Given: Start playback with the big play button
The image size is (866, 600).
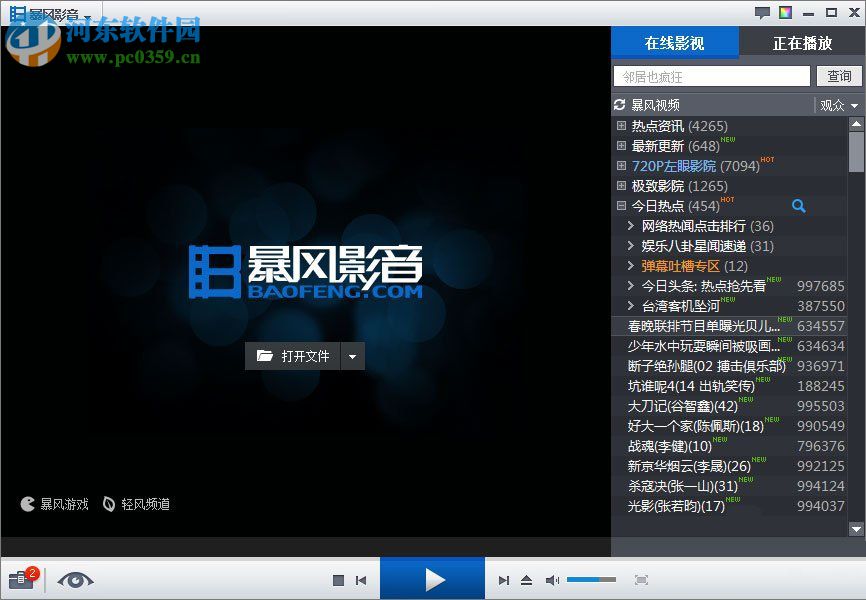Looking at the screenshot, I should [432, 578].
